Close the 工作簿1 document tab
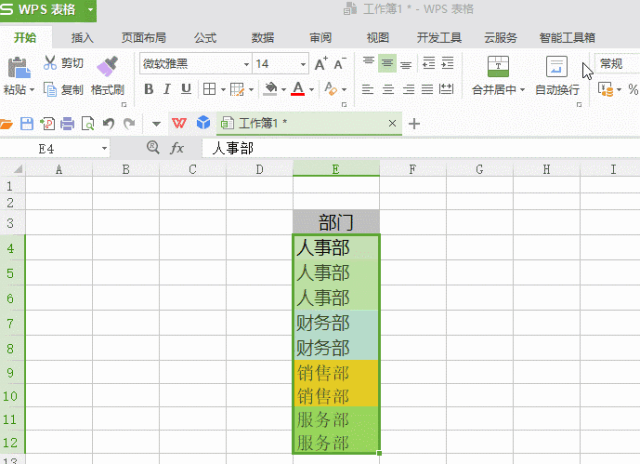The height and width of the screenshot is (464, 640). point(392,123)
